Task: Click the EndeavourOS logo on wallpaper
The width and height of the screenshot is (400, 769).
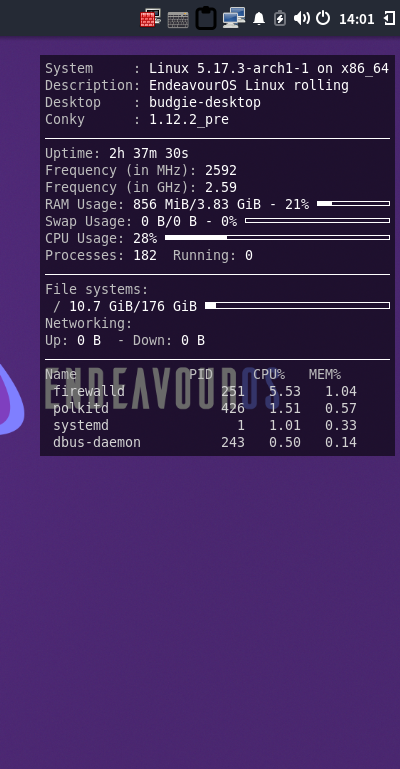Action: pyautogui.click(x=11, y=398)
